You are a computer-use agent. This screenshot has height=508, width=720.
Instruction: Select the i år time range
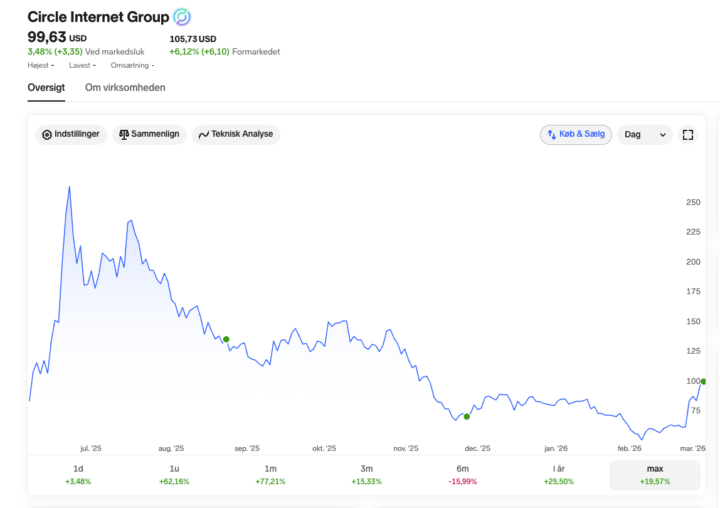[x=558, y=474]
